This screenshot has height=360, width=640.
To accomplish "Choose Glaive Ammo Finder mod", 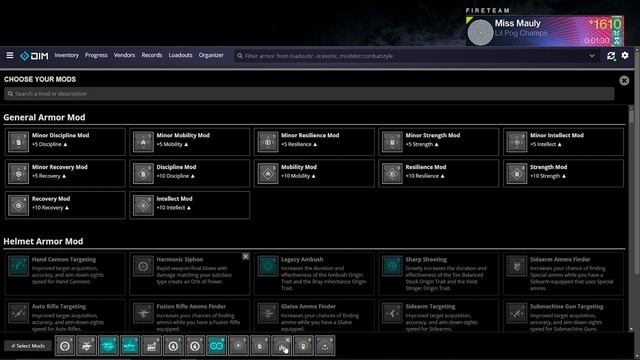I will click(314, 316).
